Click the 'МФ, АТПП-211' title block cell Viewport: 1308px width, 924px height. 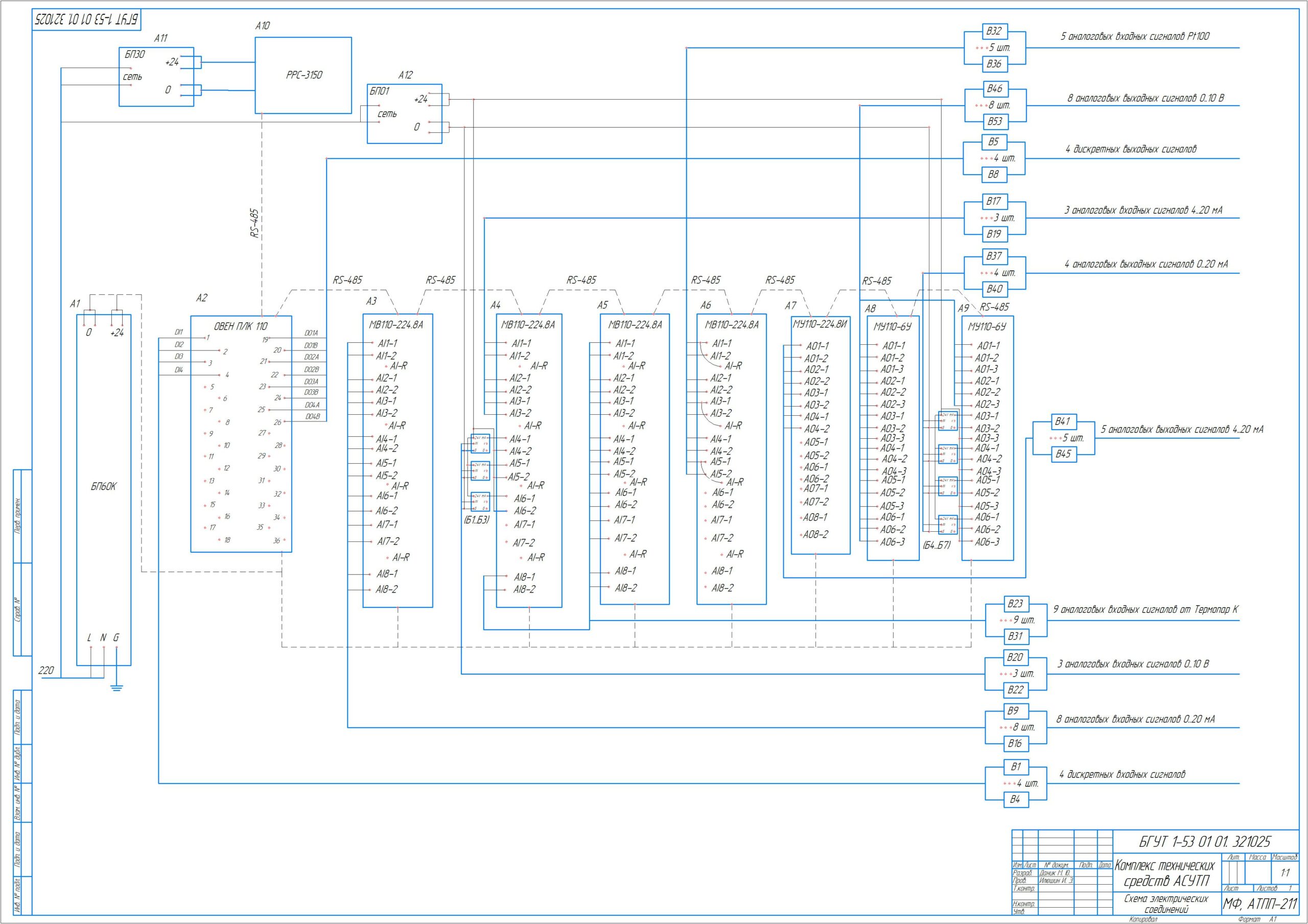(x=1260, y=904)
